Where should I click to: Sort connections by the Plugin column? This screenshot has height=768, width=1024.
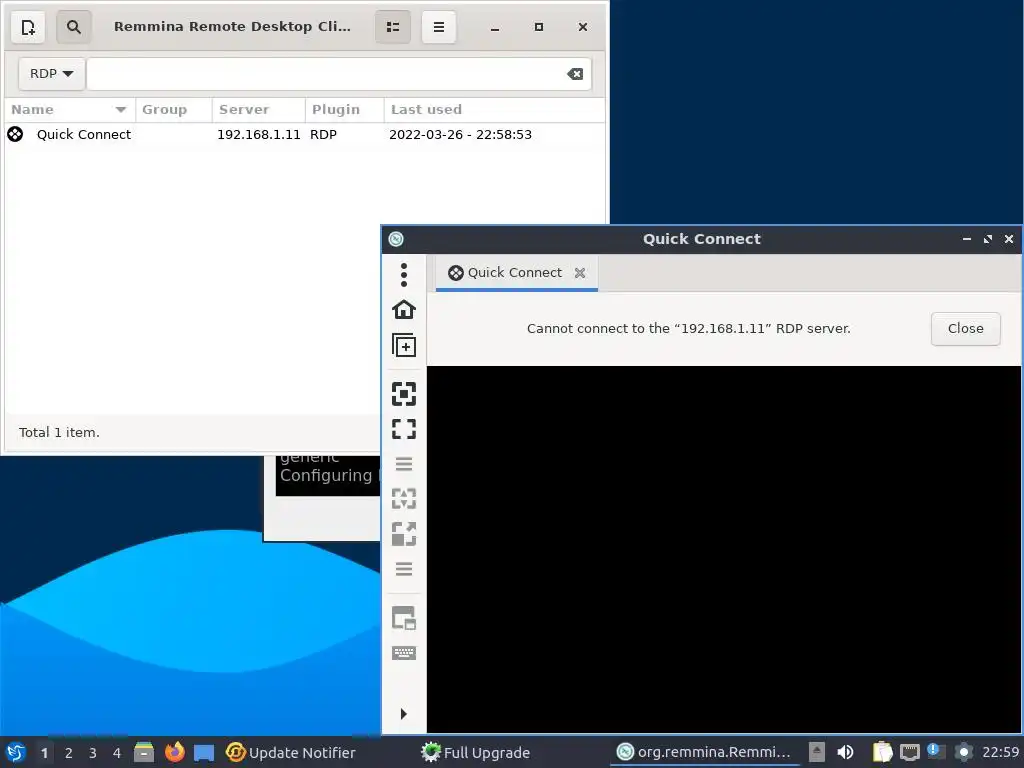coord(344,110)
